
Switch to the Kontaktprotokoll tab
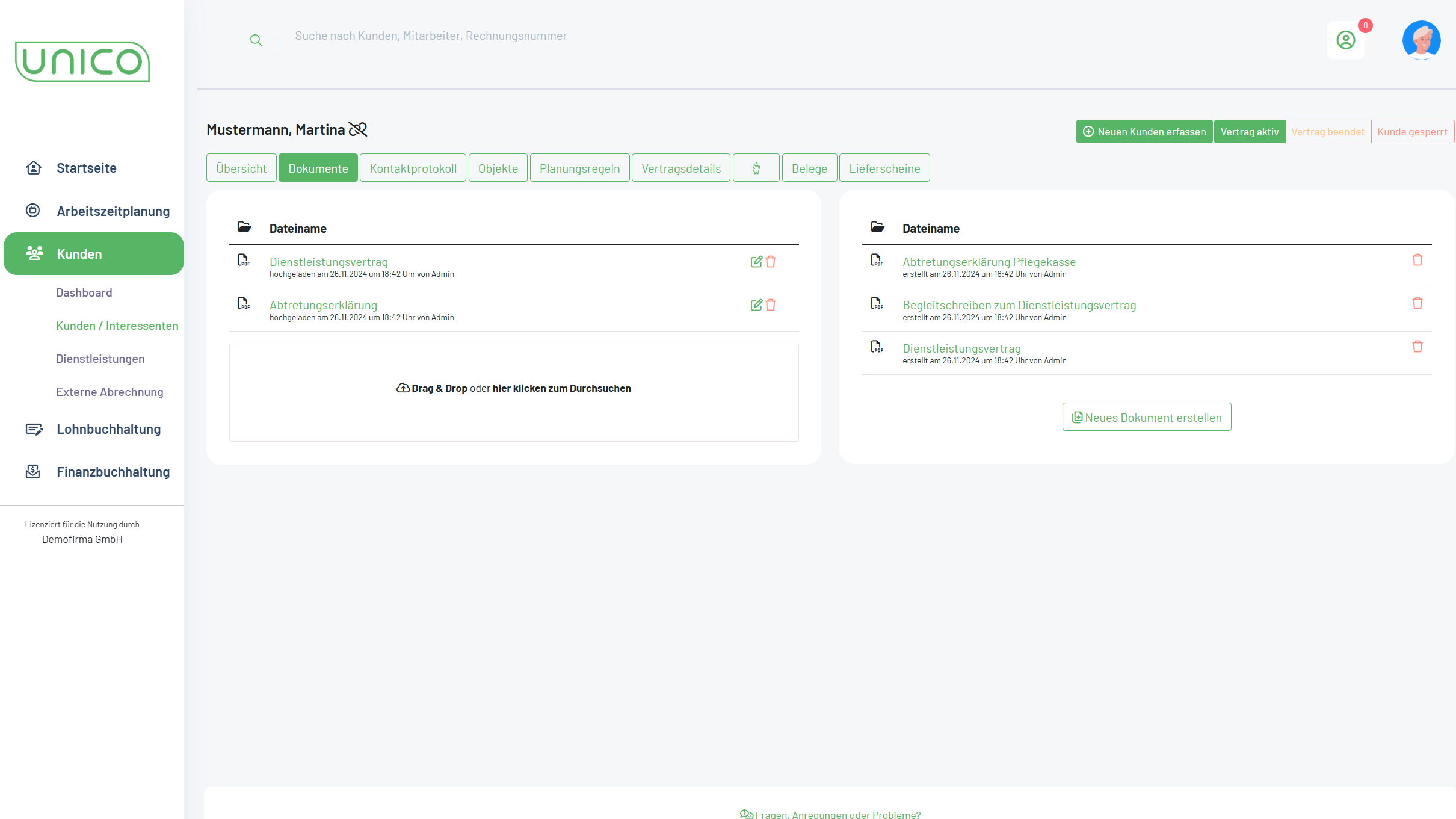tap(413, 168)
